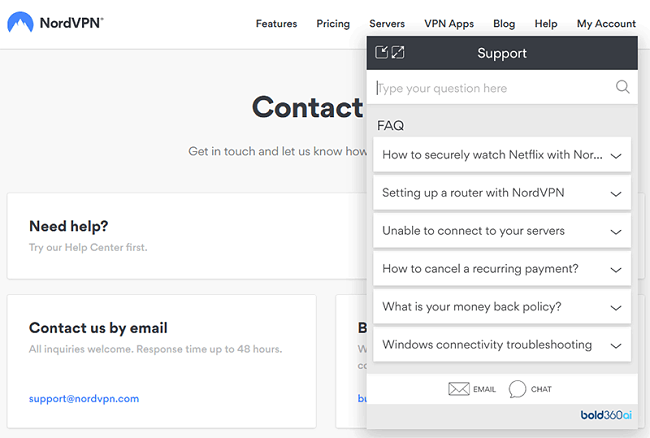Select 'How to securely watch Netflix' question text
The image size is (650, 438).
click(x=492, y=155)
